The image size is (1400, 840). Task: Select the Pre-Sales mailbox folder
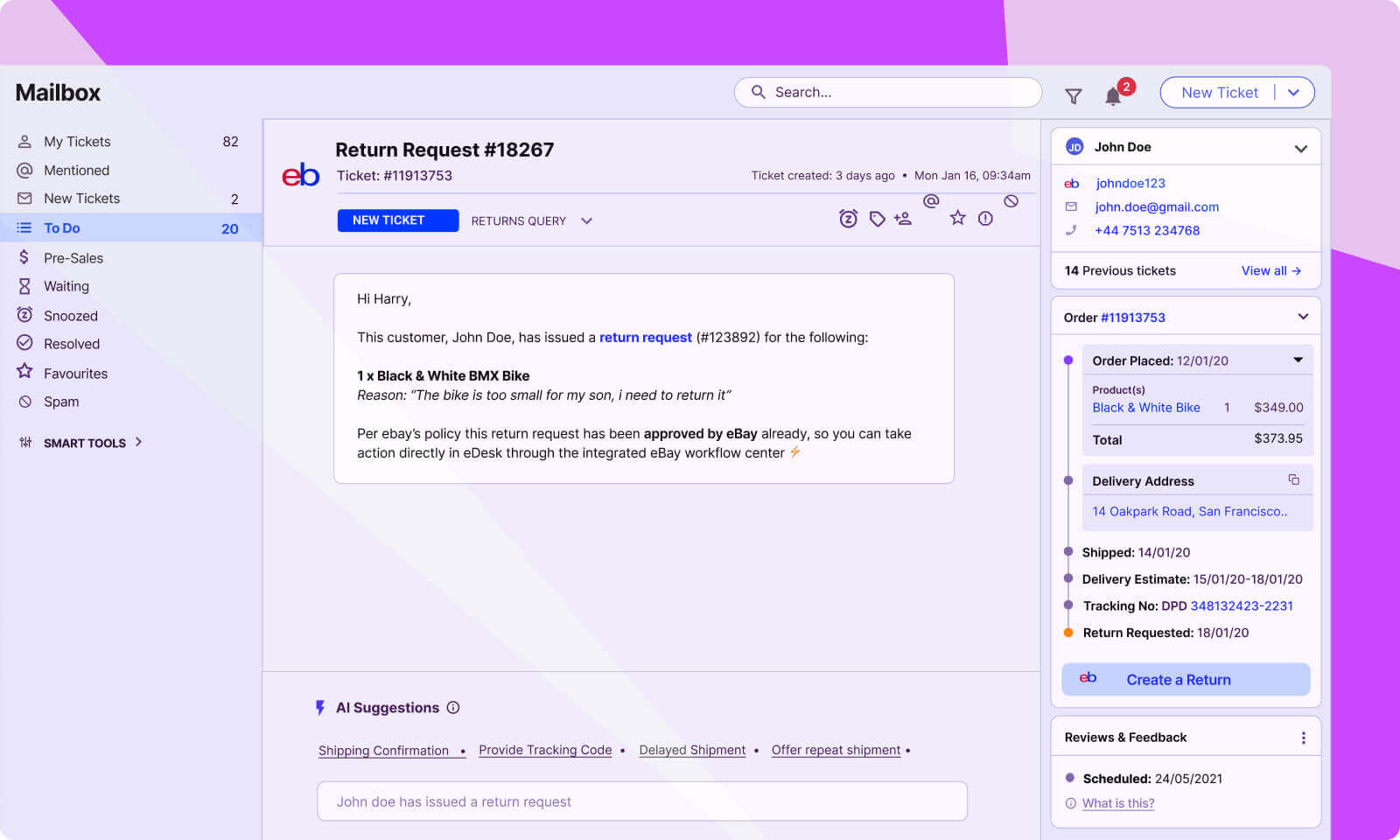coord(73,258)
